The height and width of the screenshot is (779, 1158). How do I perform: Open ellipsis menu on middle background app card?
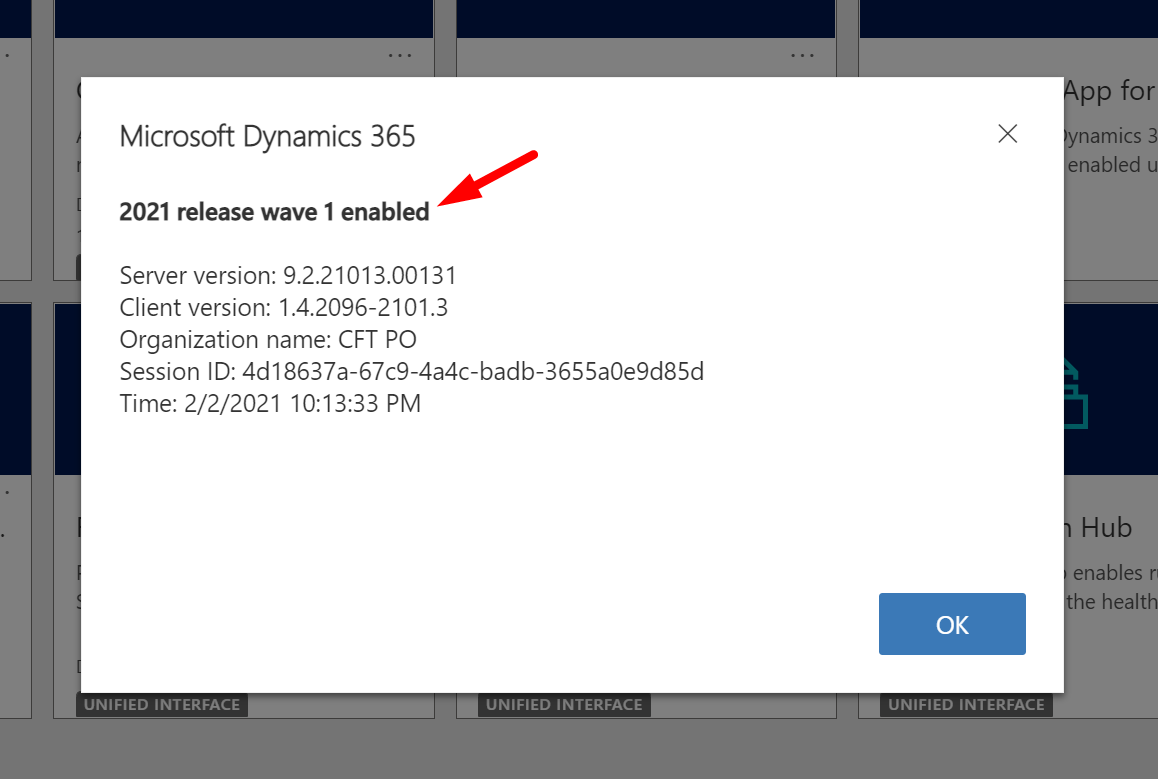[x=802, y=55]
